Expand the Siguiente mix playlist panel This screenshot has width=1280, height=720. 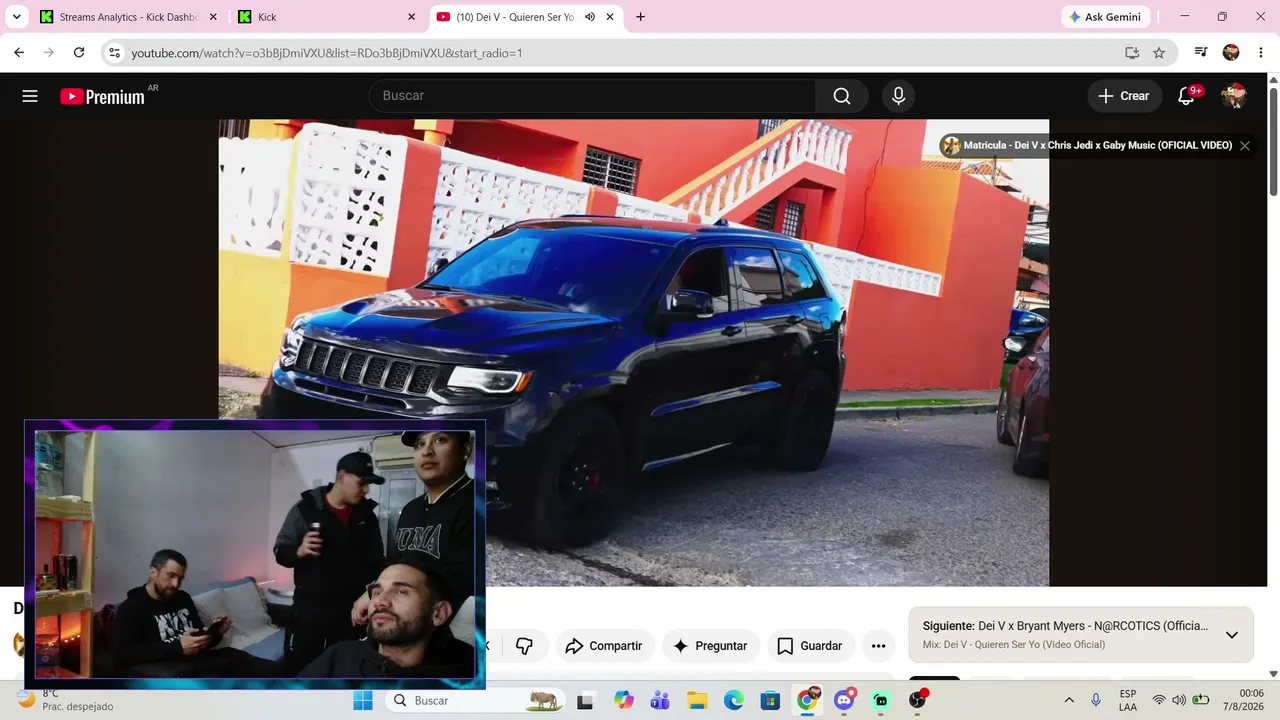(1232, 635)
